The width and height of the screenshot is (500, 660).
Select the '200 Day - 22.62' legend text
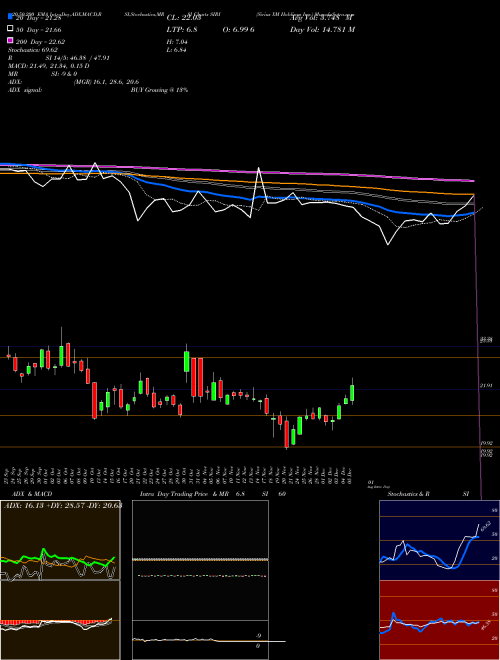click(x=40, y=41)
